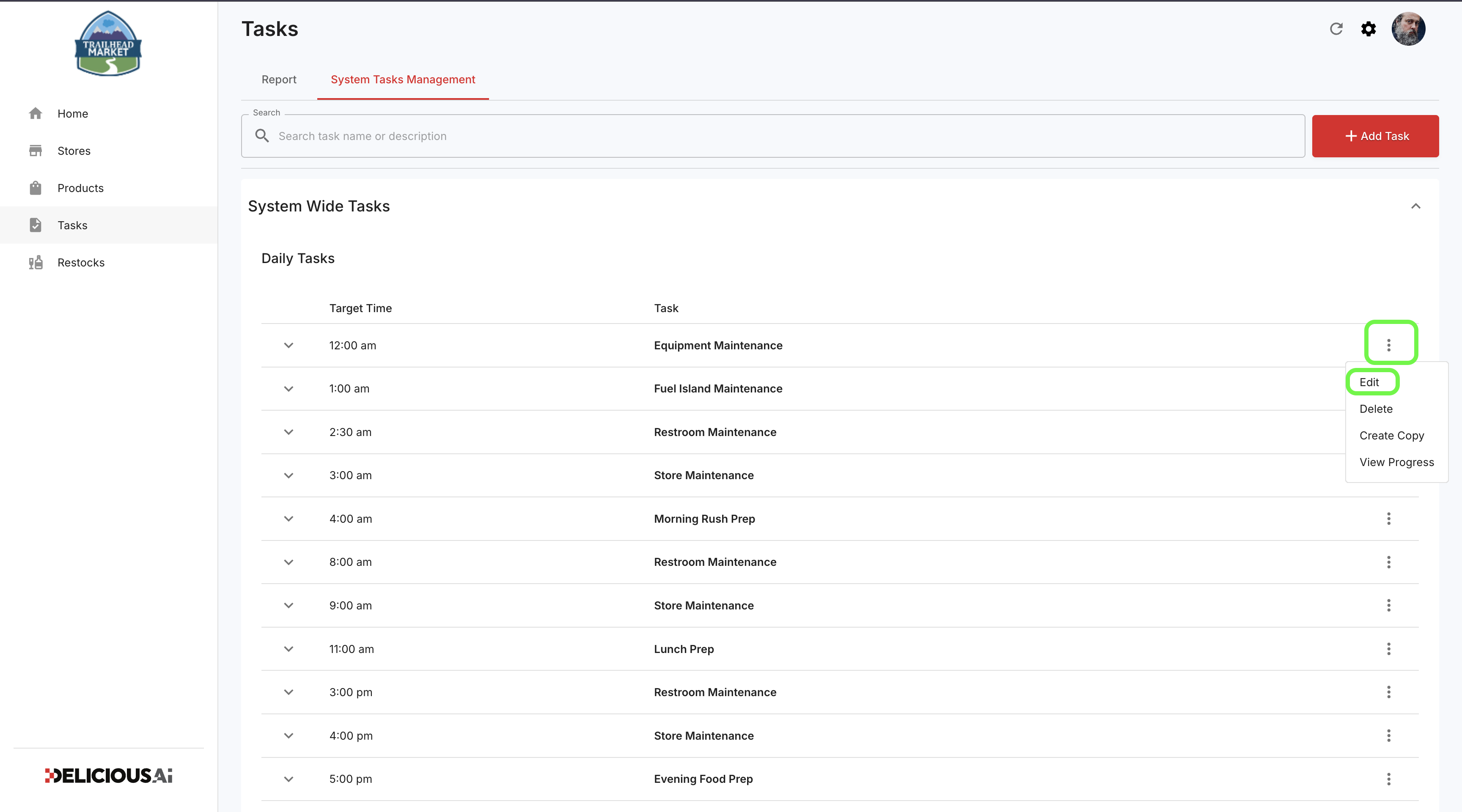This screenshot has width=1462, height=812.
Task: Select the System Tasks Management tab
Action: click(x=403, y=80)
